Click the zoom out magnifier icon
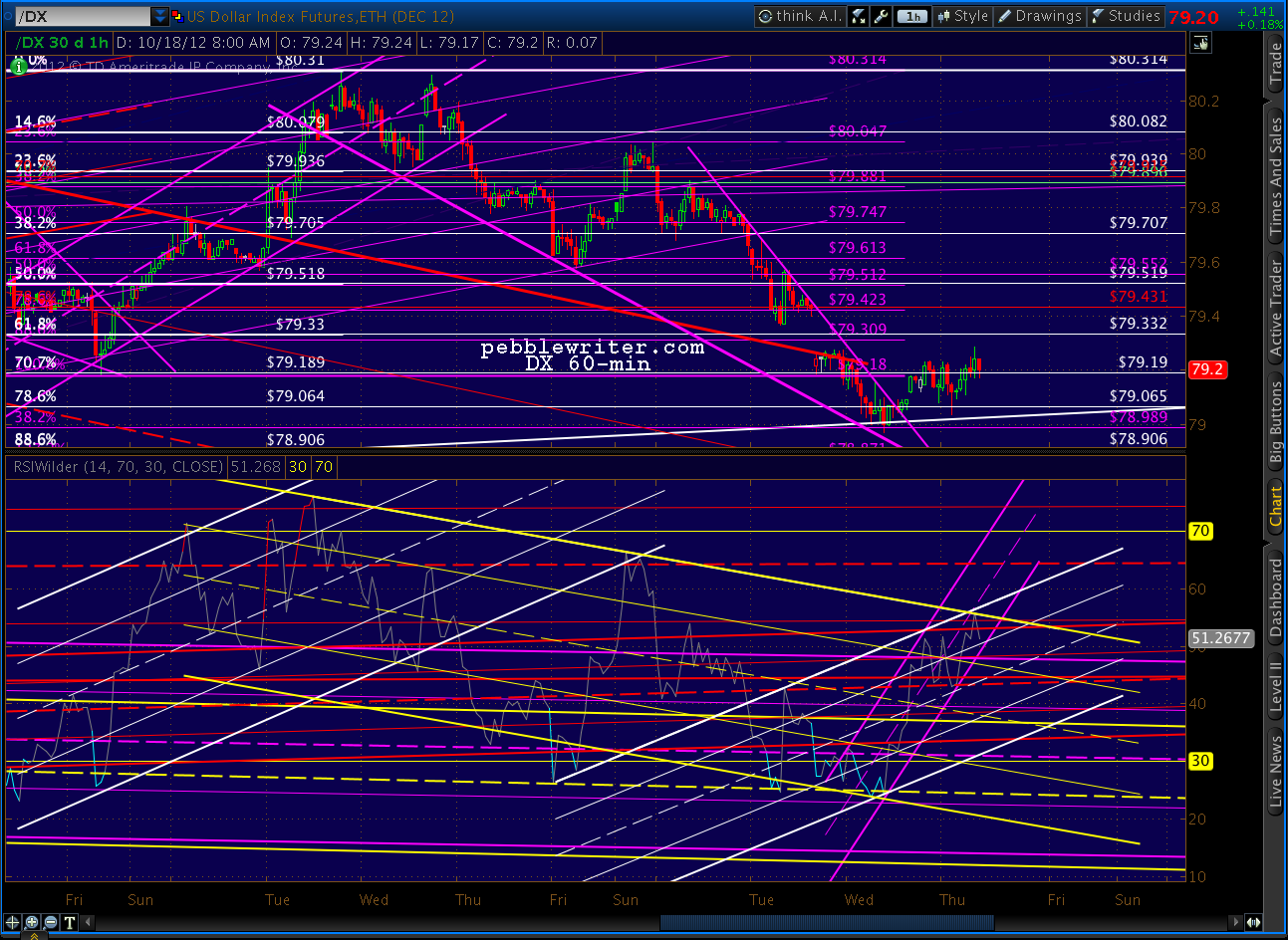This screenshot has width=1288, height=940. click(x=51, y=922)
